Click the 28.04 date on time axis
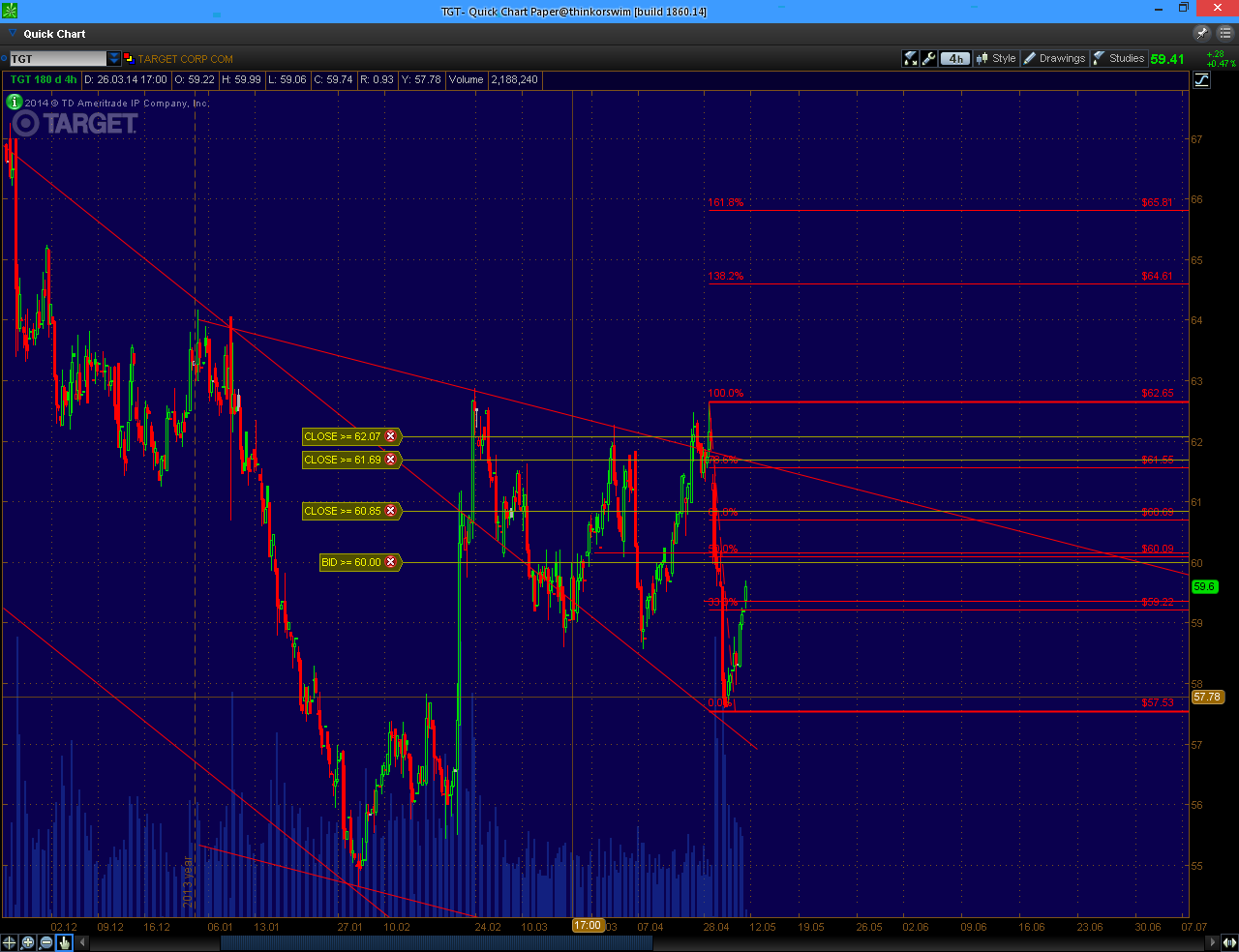 coord(715,927)
